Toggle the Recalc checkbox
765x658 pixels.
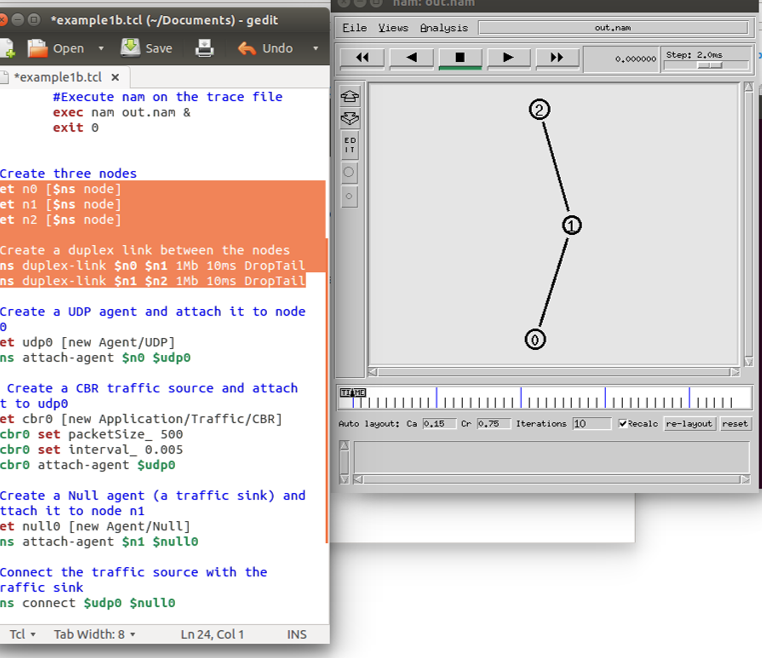(x=623, y=423)
